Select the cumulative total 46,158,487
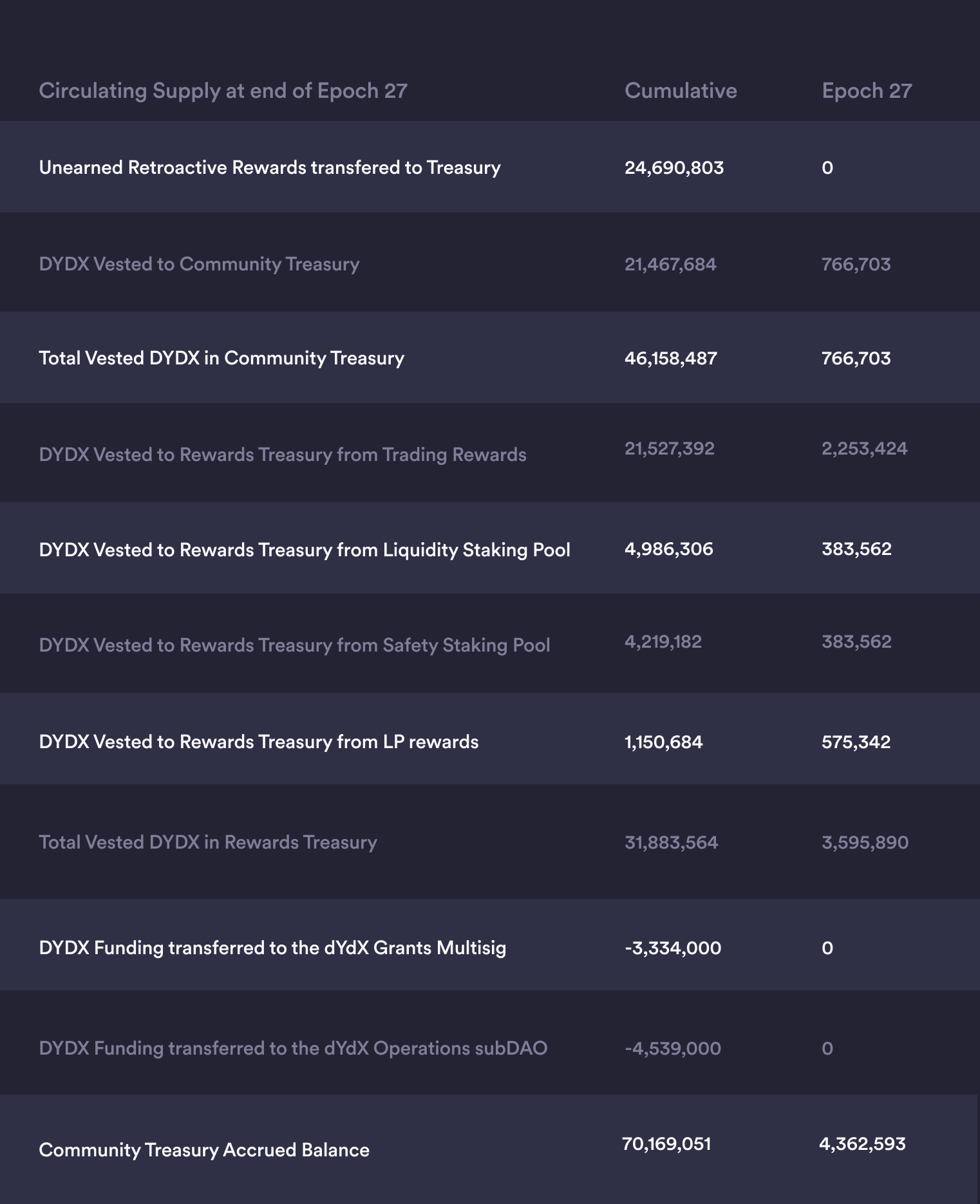Viewport: 980px width, 1204px height. [671, 358]
